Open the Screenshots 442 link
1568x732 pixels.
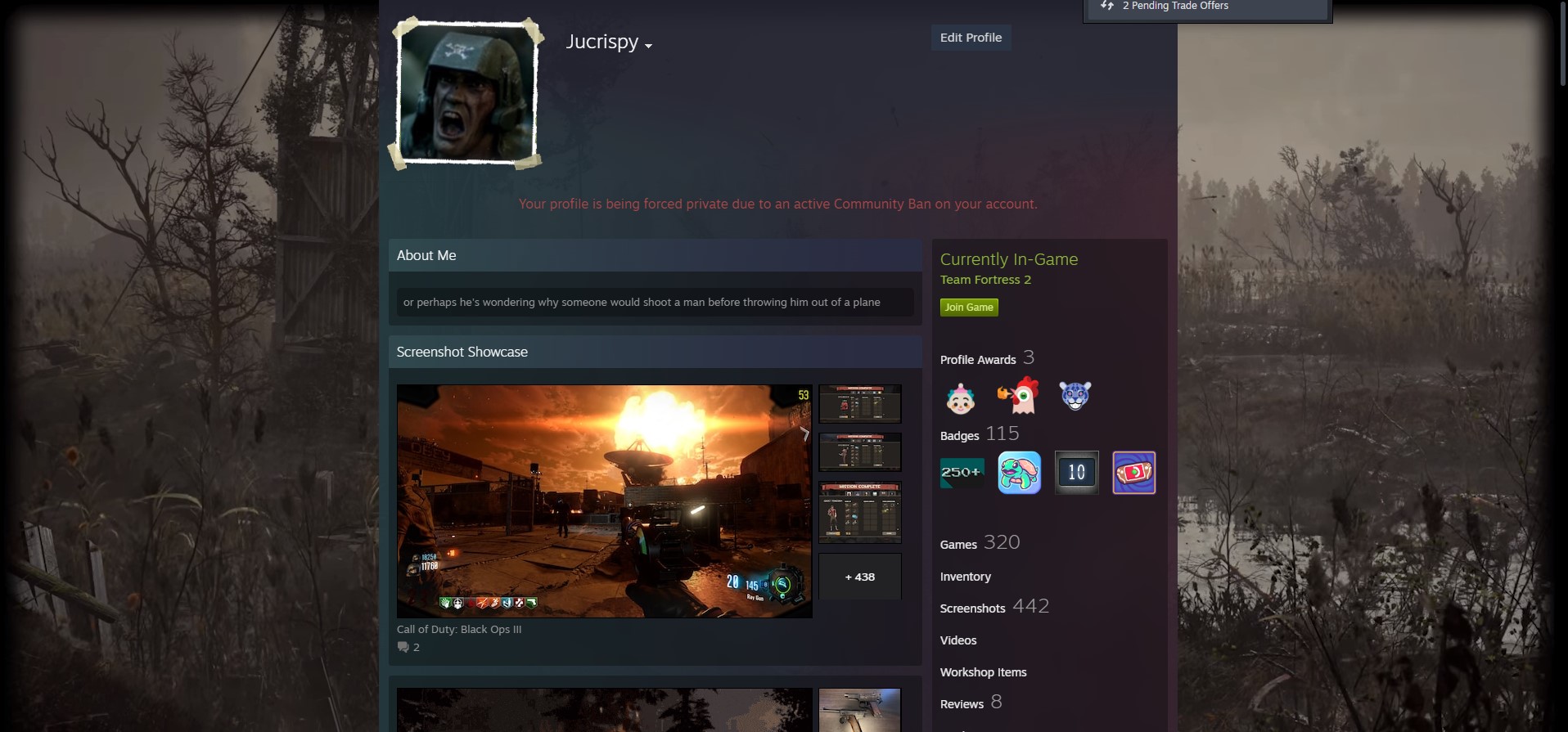pyautogui.click(x=994, y=607)
